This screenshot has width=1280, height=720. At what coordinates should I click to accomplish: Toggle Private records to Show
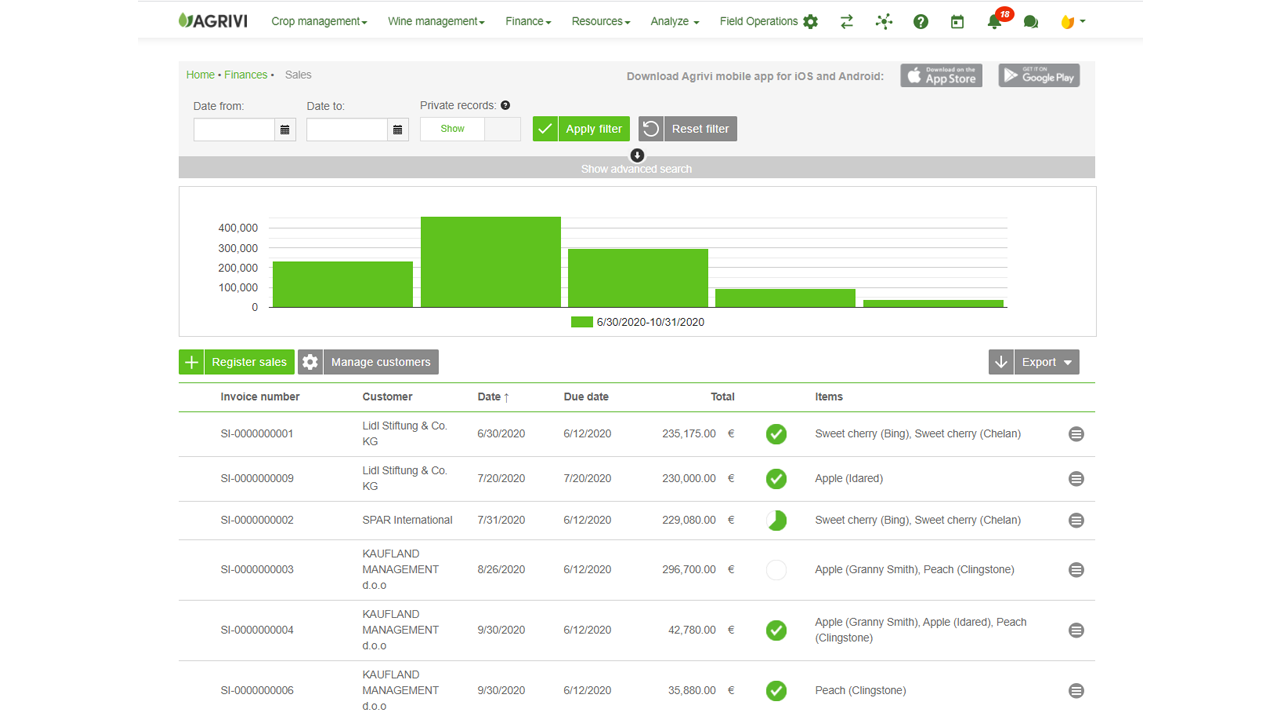451,128
